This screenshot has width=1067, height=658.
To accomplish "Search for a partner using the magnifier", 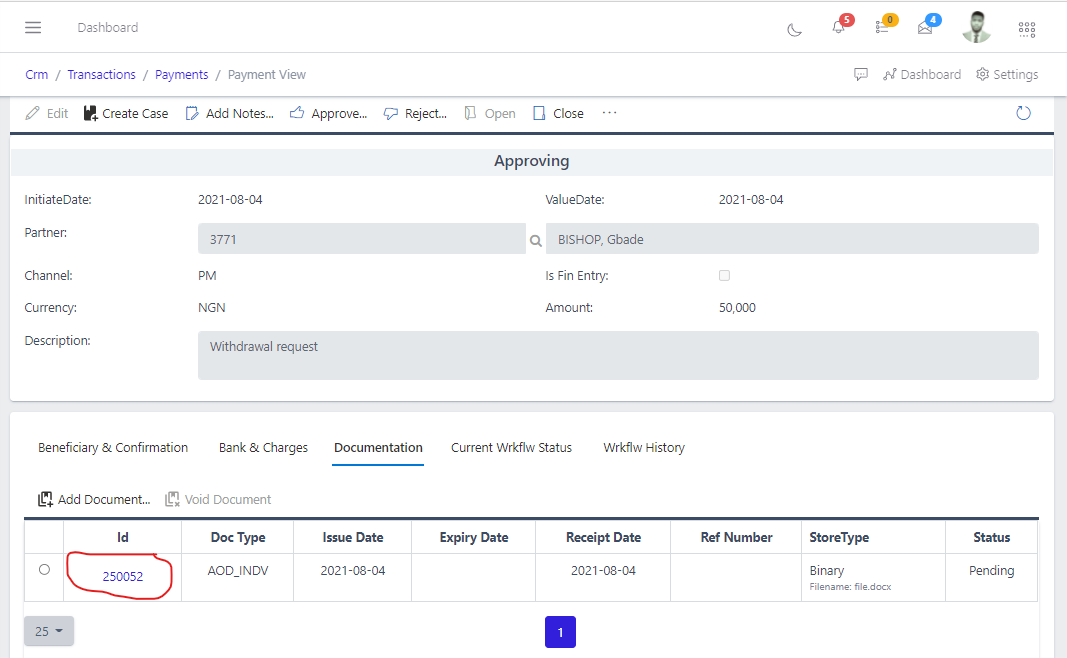I will [536, 240].
